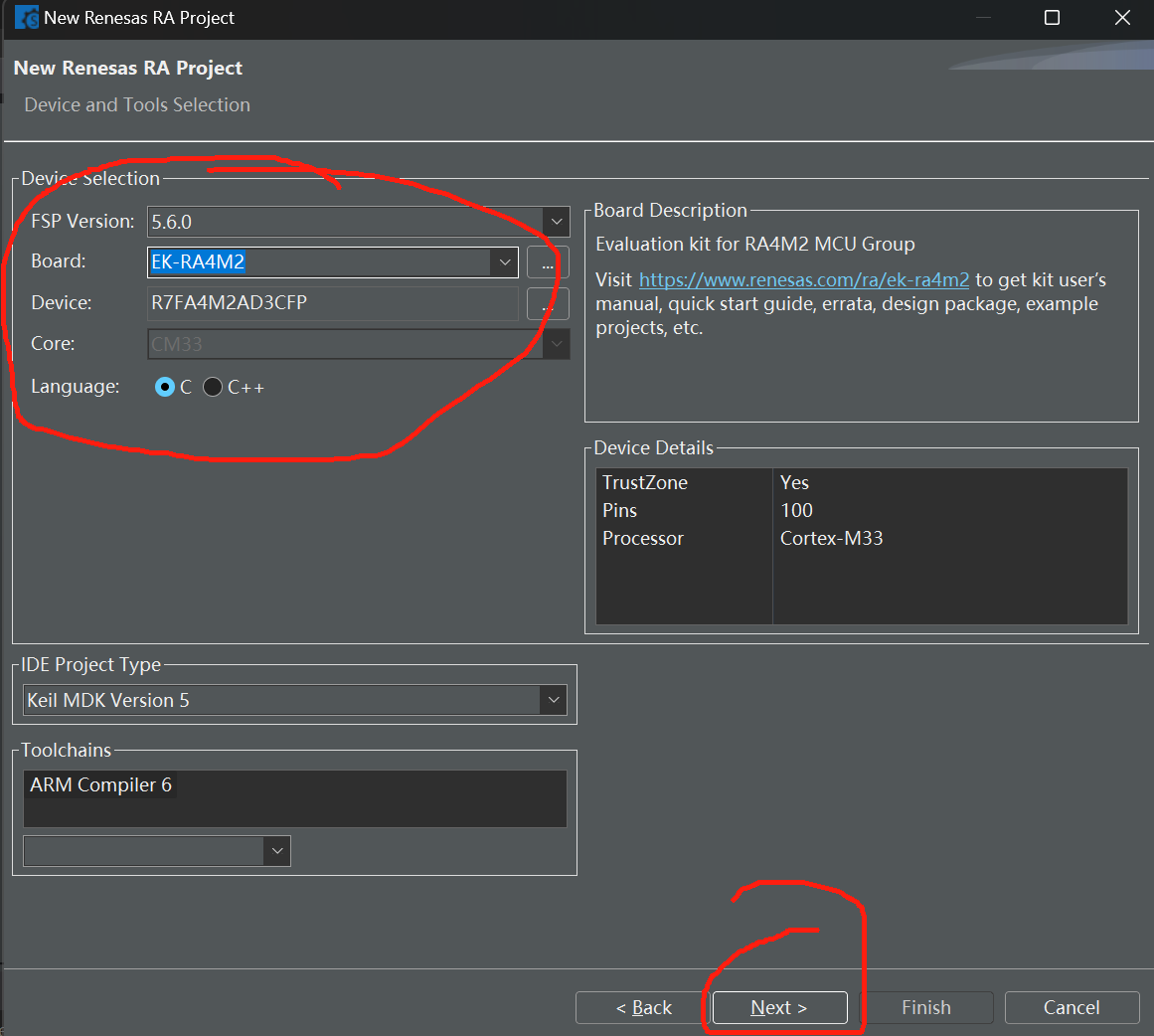The width and height of the screenshot is (1154, 1036).
Task: Click the Next button
Action: click(779, 1007)
